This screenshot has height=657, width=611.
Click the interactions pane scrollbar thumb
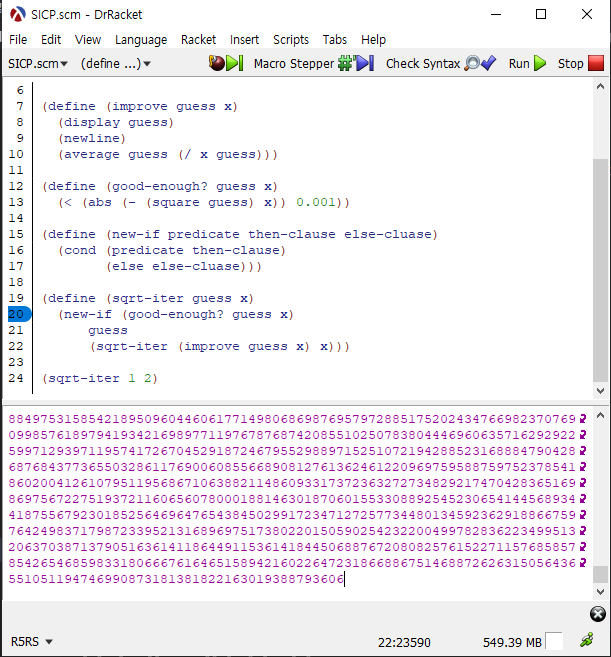point(600,574)
